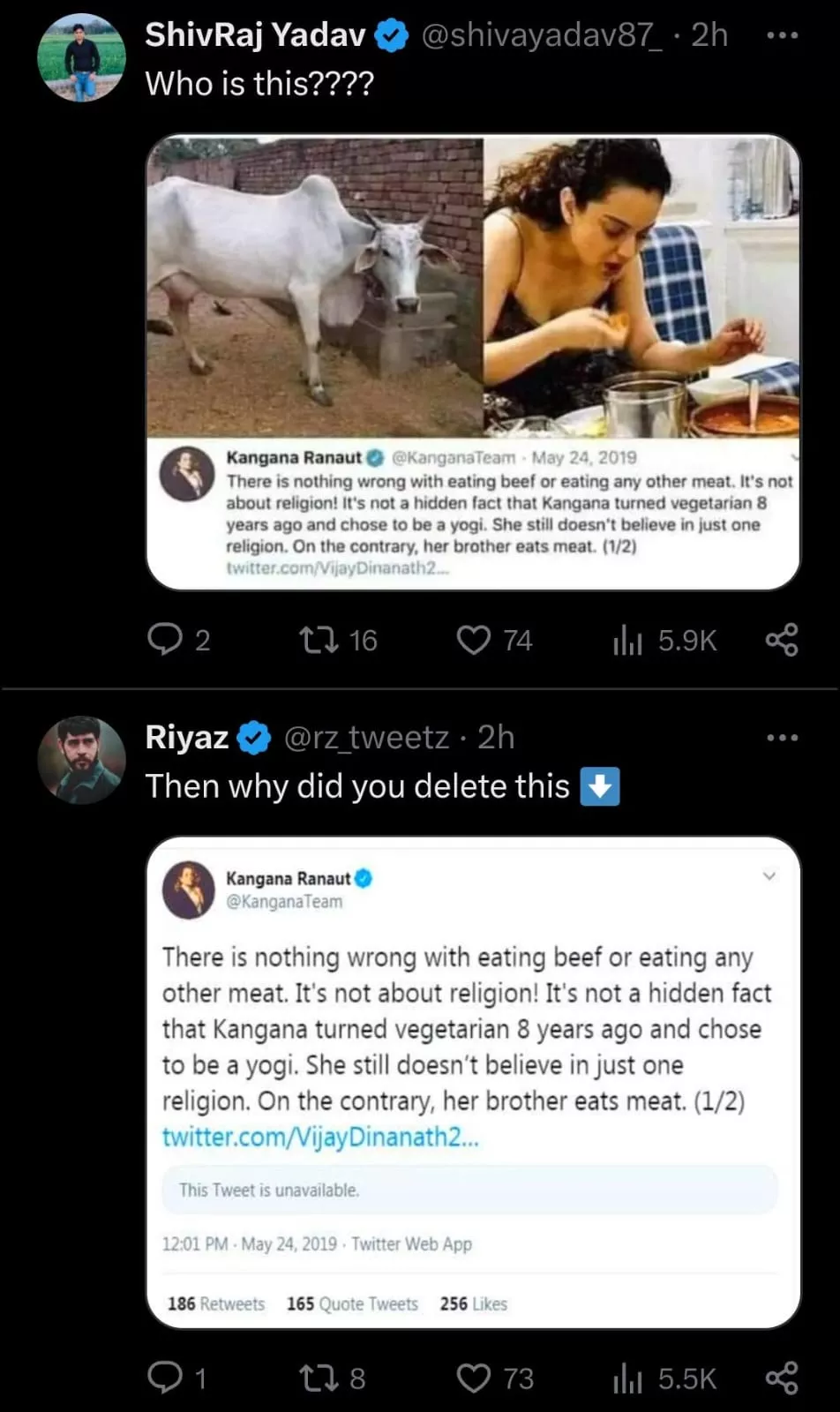Open more options for ShivRaj Yadav's tweet
The width and height of the screenshot is (840, 1412).
(782, 35)
